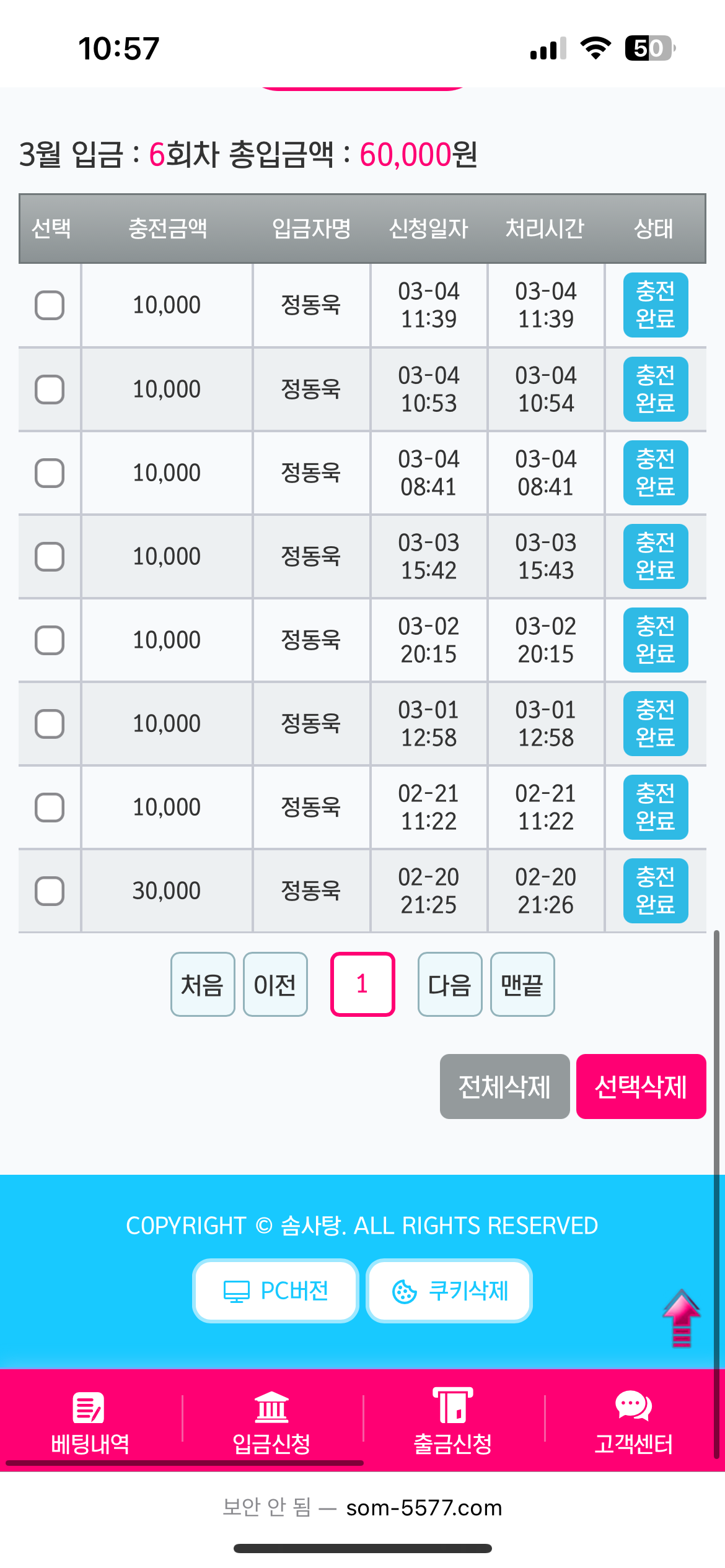725x1568 pixels.
Task: Jump to the first page with 처음
Action: pos(203,984)
